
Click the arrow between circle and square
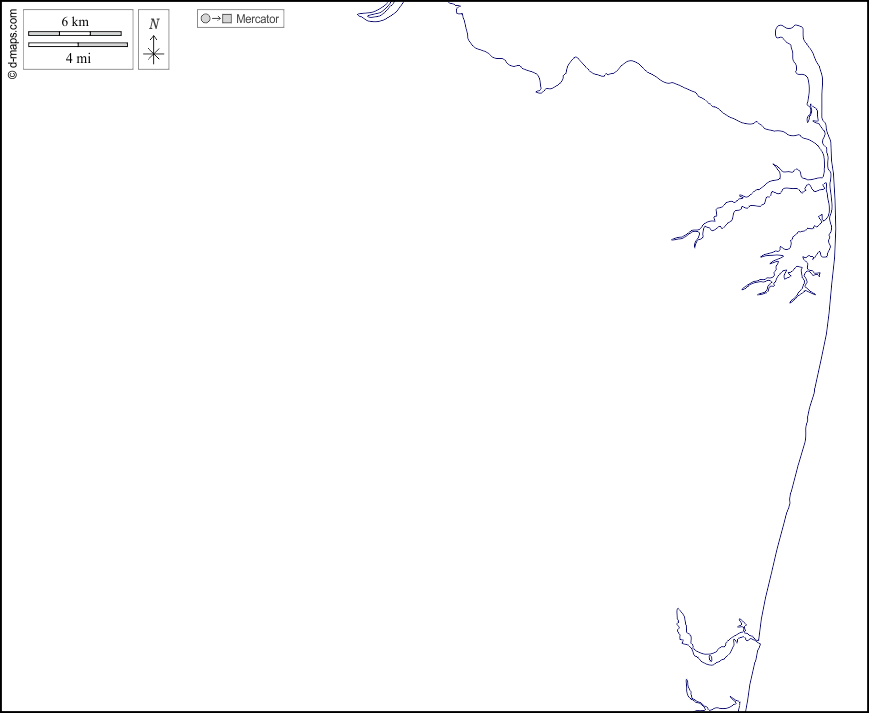(216, 19)
